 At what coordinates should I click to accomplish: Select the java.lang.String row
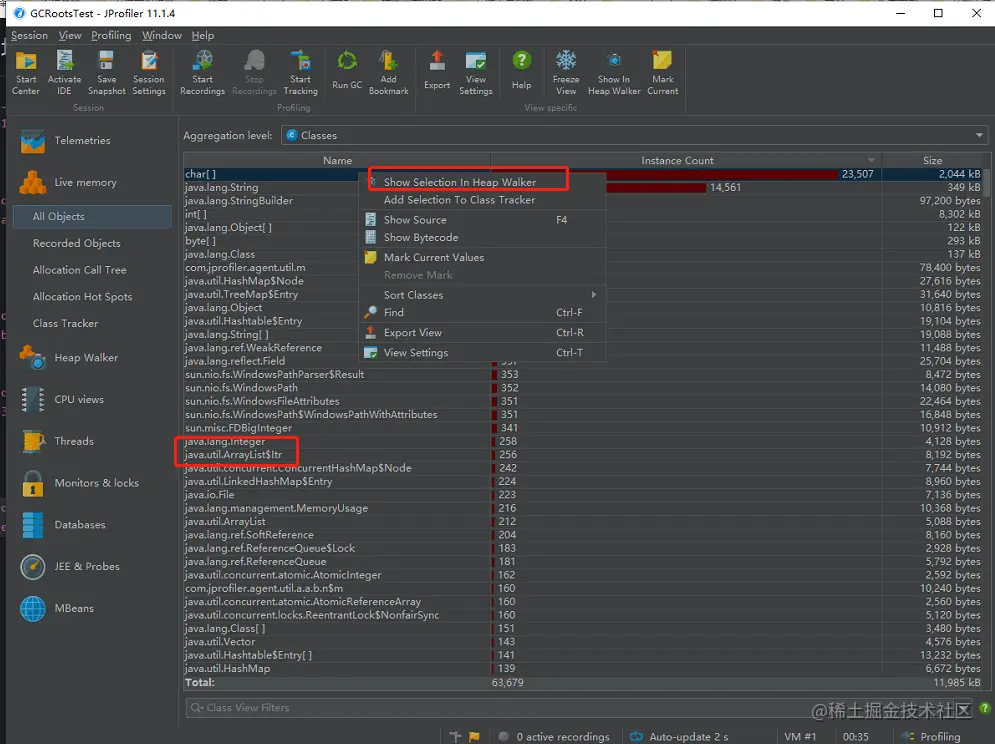coord(584,187)
